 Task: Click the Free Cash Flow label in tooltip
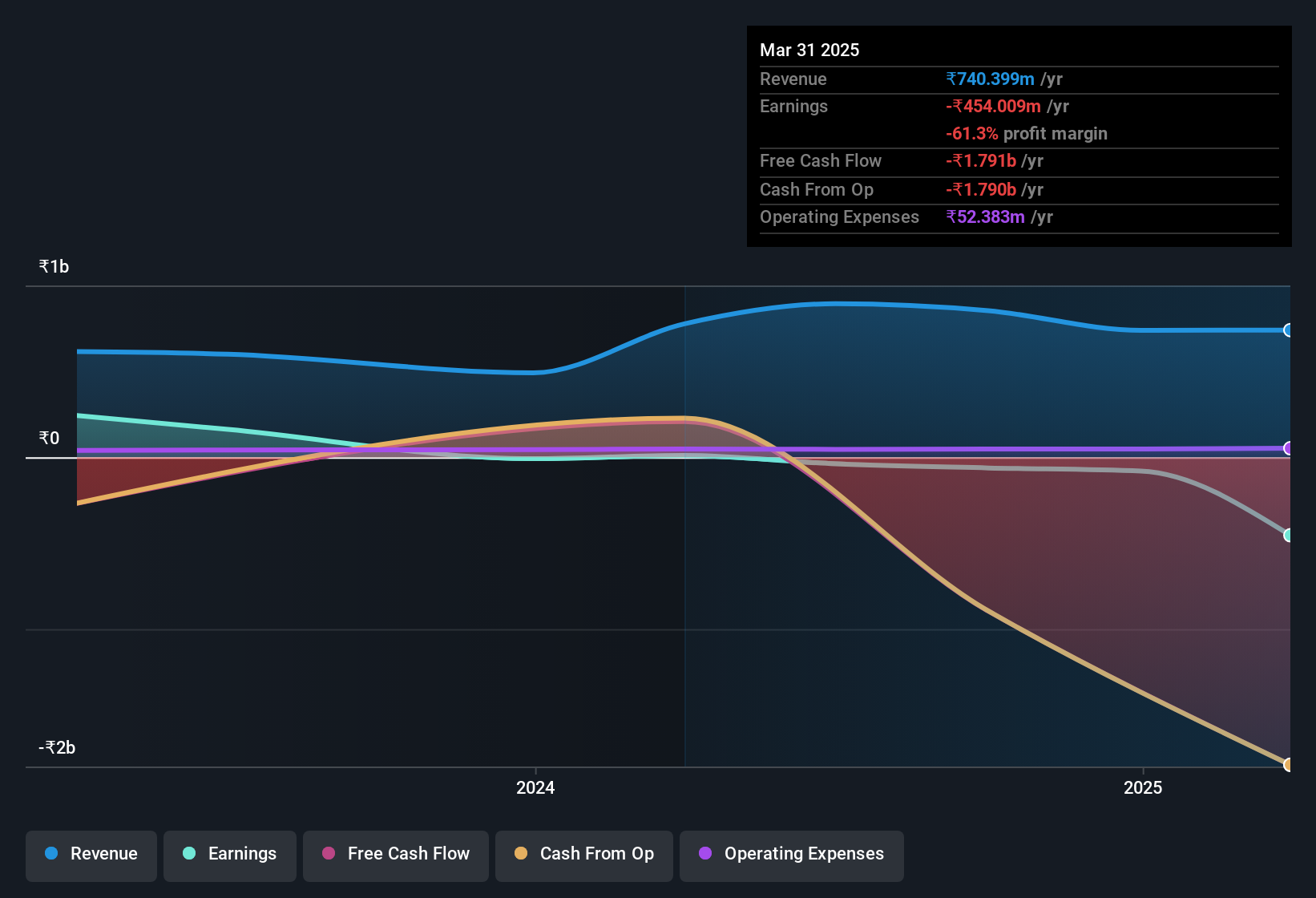[x=821, y=160]
